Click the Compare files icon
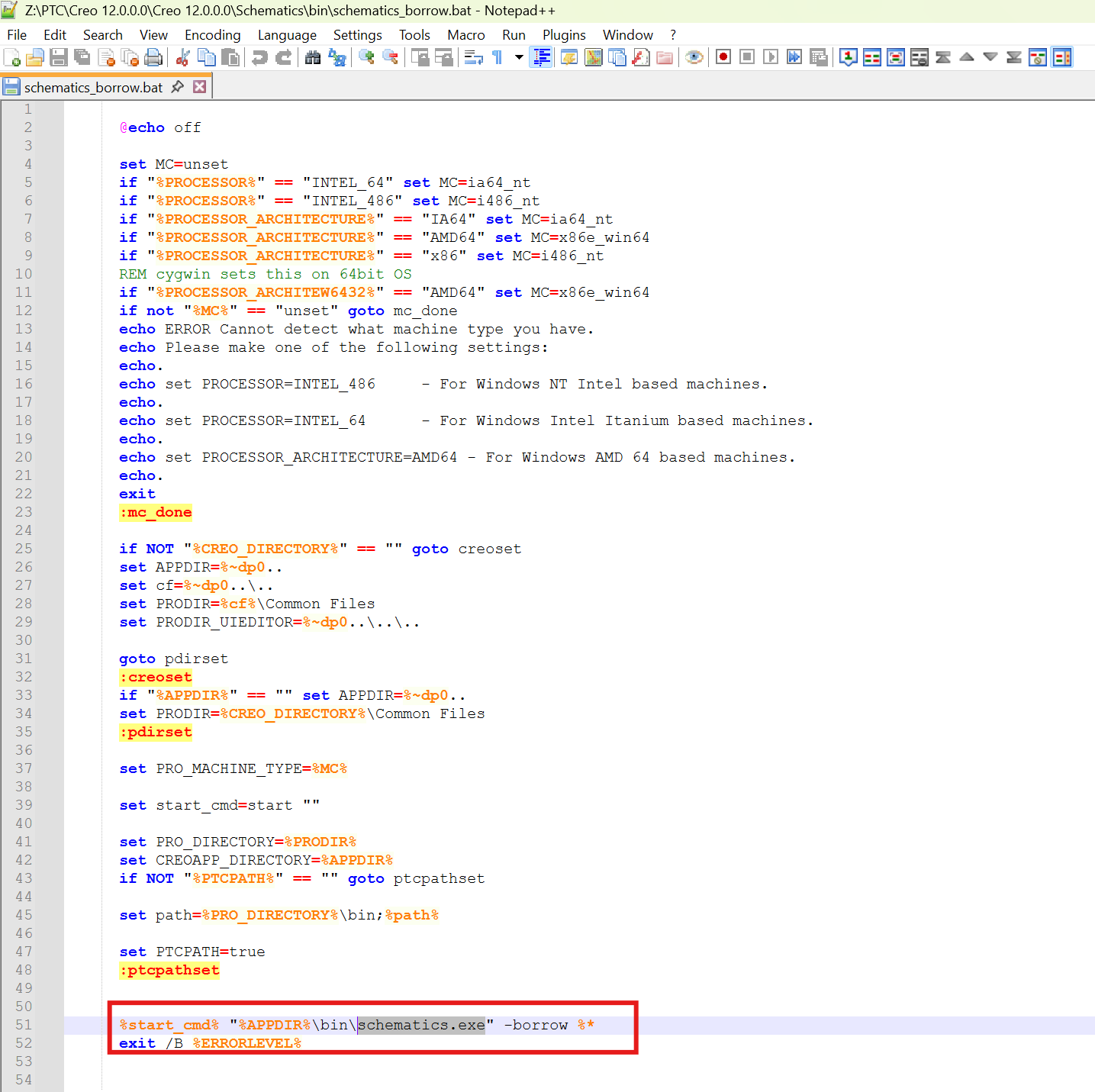 871,57
